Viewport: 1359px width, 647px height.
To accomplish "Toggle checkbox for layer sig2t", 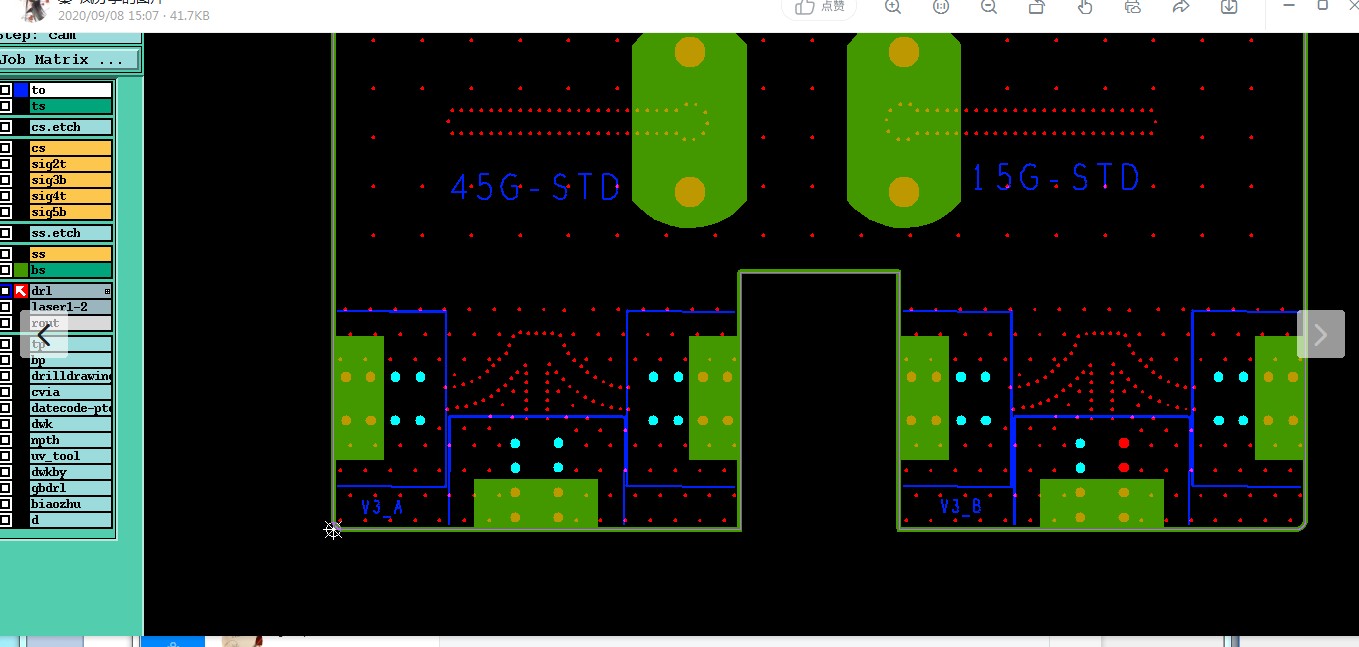I will point(5,164).
